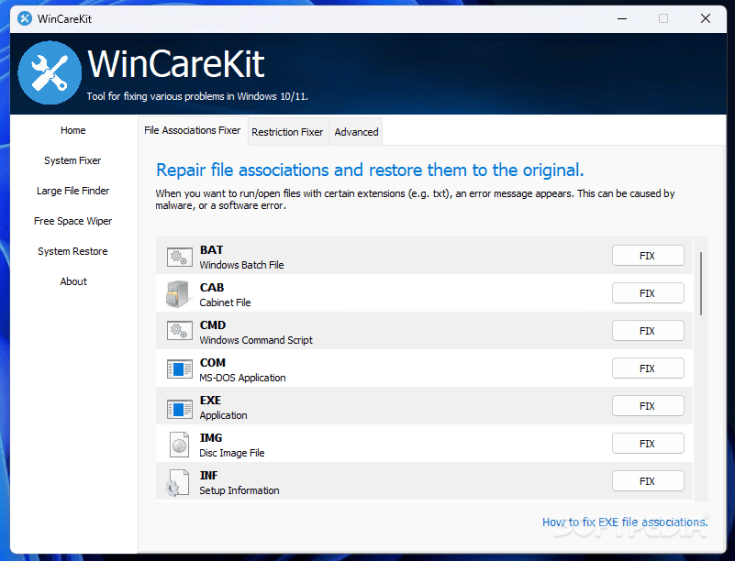Fix the BAT file association
The image size is (735, 561).
[x=648, y=256]
